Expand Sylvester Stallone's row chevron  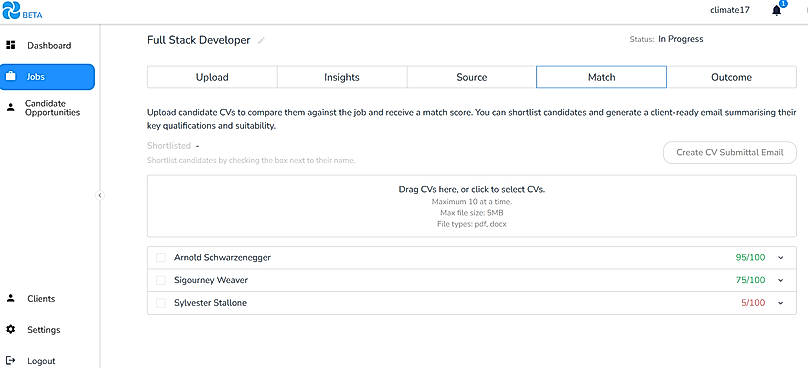[780, 303]
